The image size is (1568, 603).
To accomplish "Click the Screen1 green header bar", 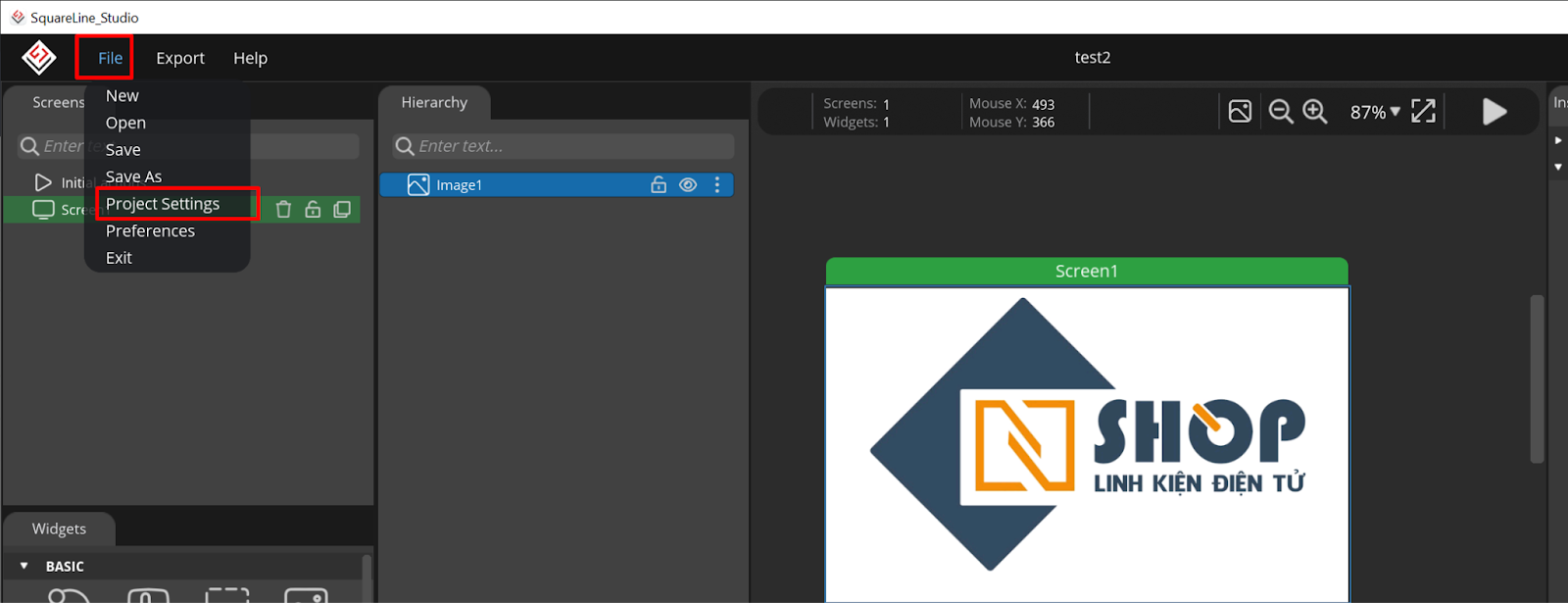I will [x=1087, y=272].
